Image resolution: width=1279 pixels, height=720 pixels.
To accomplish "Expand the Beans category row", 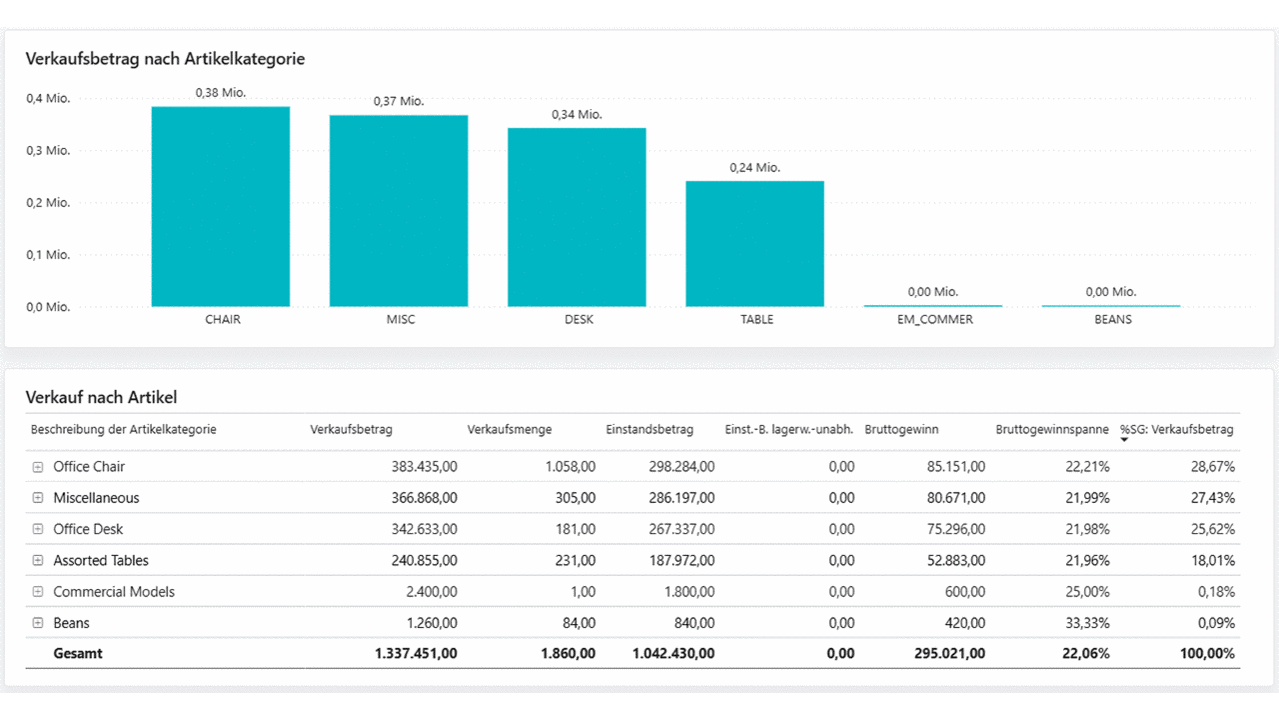I will pyautogui.click(x=38, y=623).
